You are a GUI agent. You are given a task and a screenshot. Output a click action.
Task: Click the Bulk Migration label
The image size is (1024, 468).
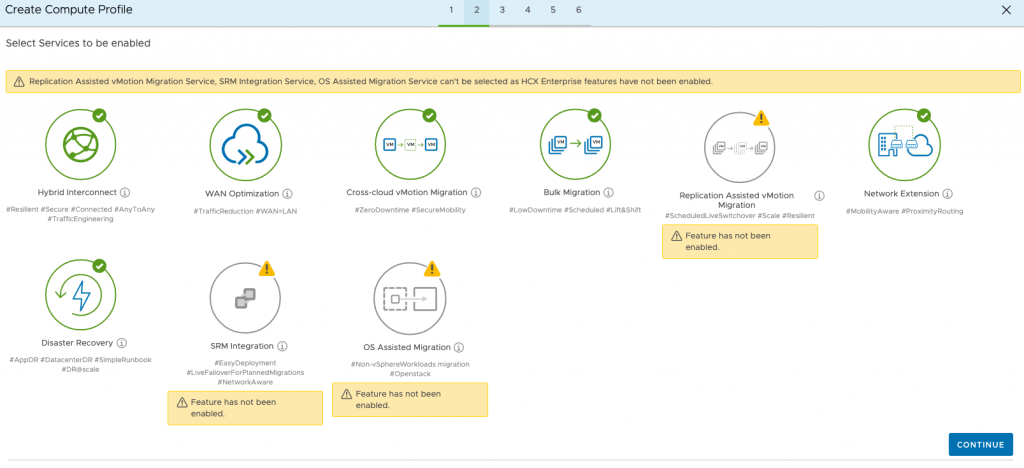point(571,193)
